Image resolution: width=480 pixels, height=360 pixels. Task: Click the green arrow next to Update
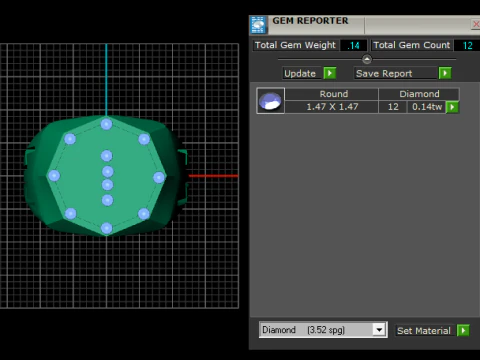[330, 73]
